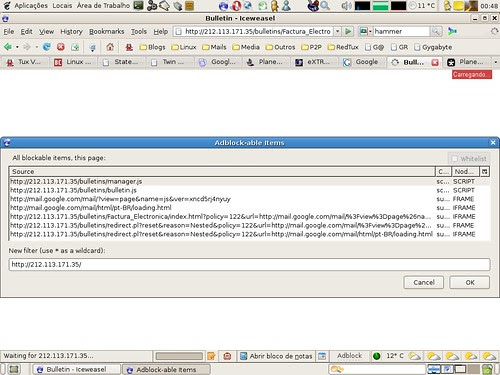Switch to the Twn ... tab
Image resolution: width=500 pixels, height=375 pixels.
[169, 62]
